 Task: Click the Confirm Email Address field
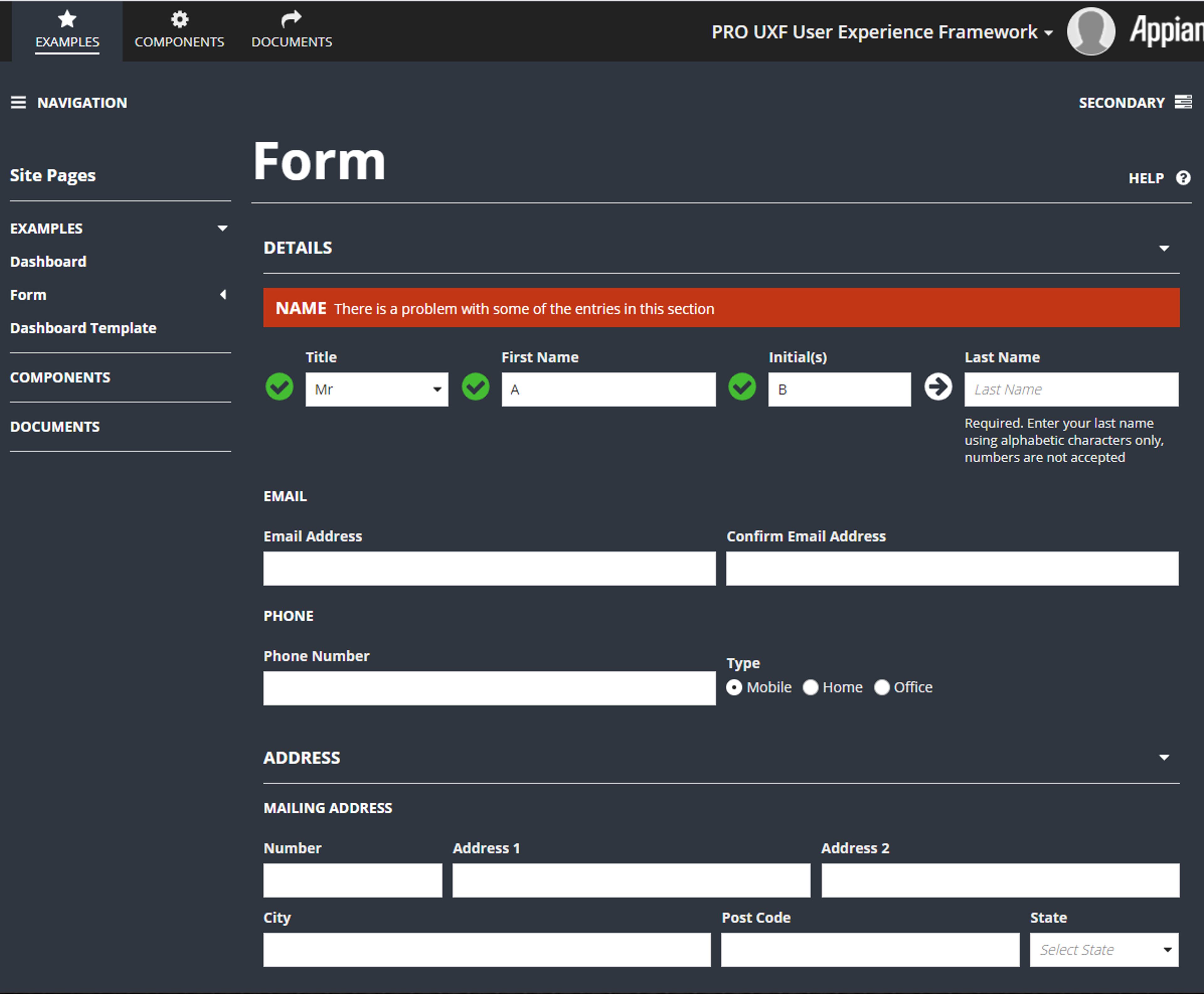[x=952, y=568]
